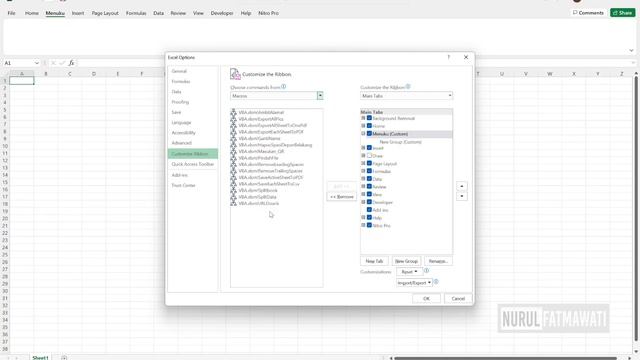Open the Name Box dropdown arrow

(x=37, y=63)
